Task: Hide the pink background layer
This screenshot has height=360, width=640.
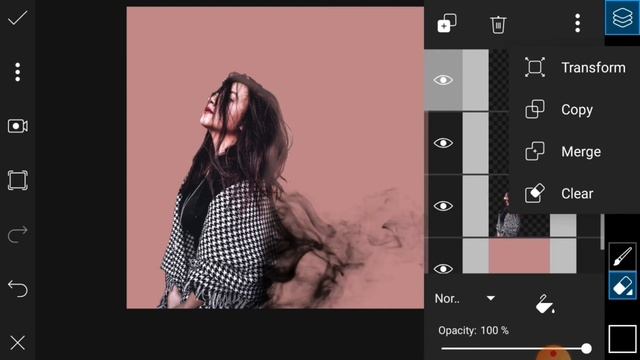Action: click(443, 269)
